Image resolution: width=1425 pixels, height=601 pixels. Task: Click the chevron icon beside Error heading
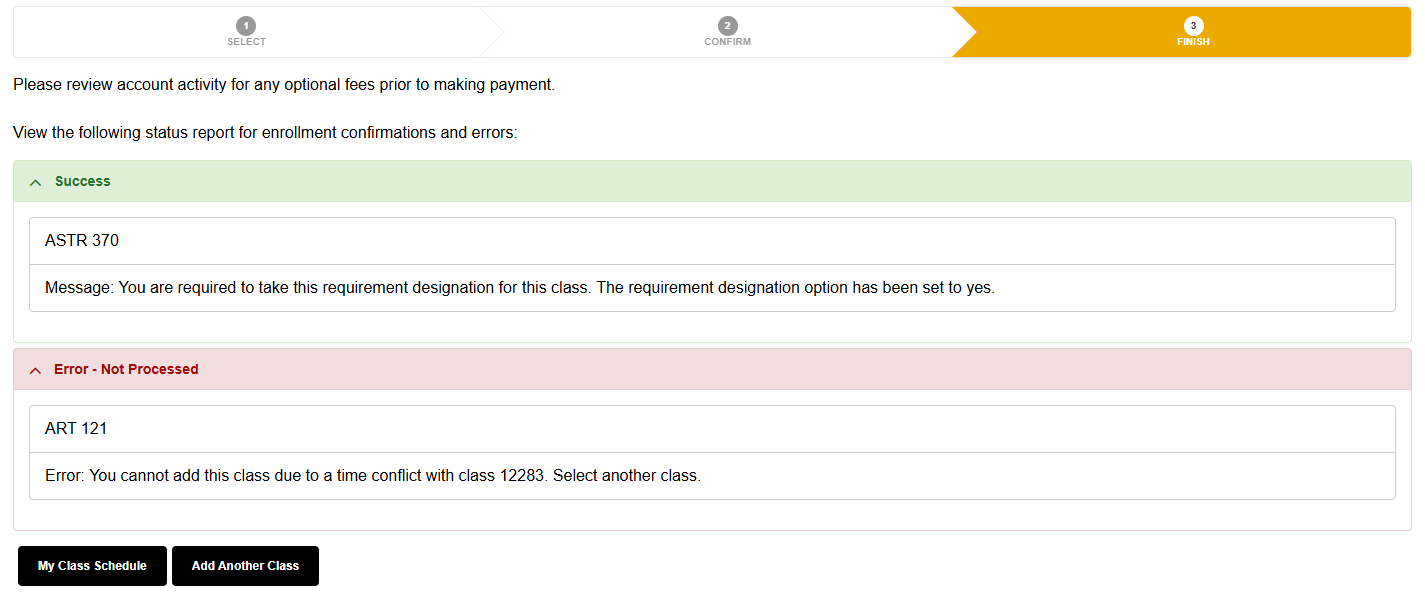point(36,369)
